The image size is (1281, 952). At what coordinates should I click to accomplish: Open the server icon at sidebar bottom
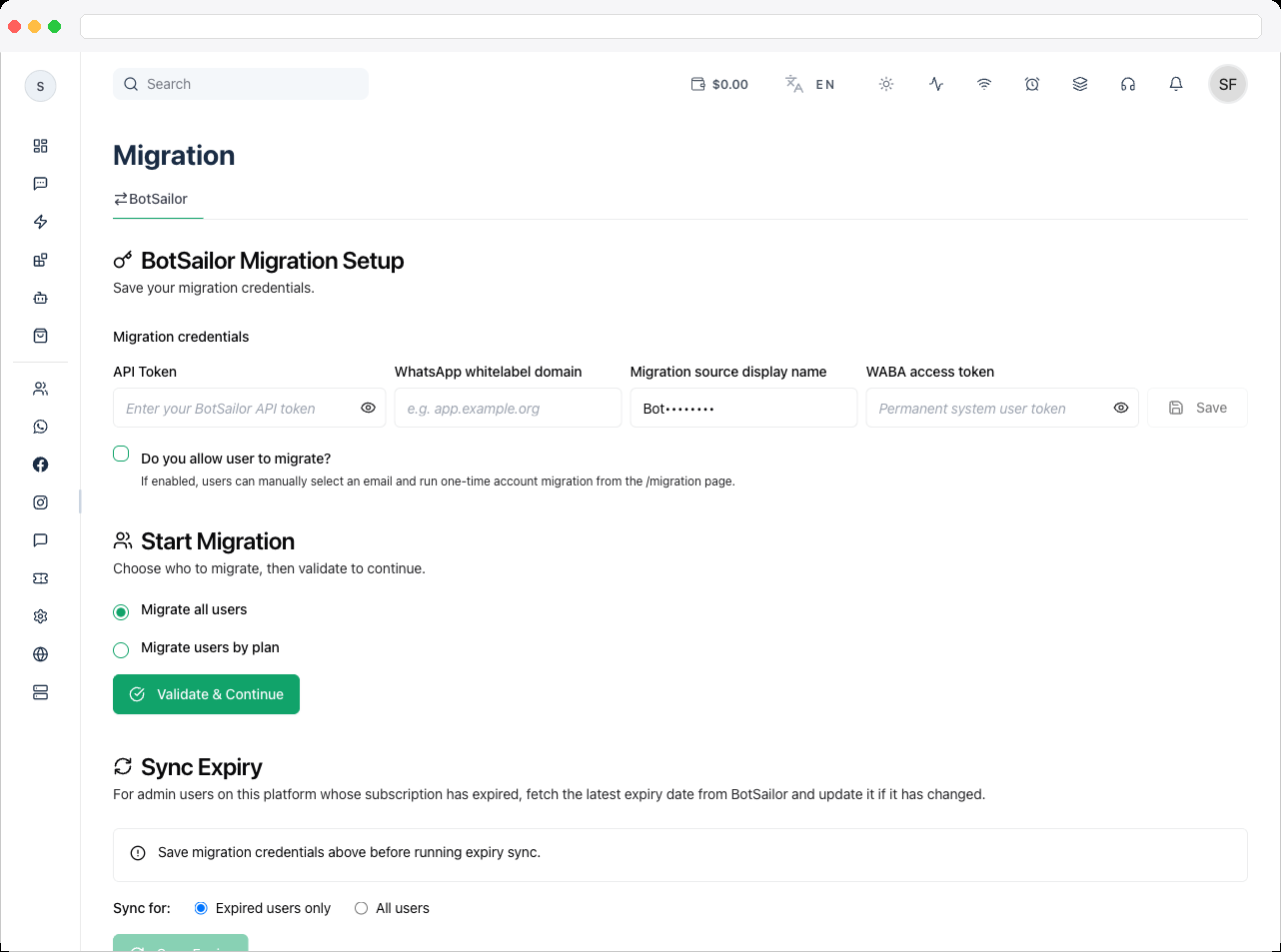coord(40,692)
